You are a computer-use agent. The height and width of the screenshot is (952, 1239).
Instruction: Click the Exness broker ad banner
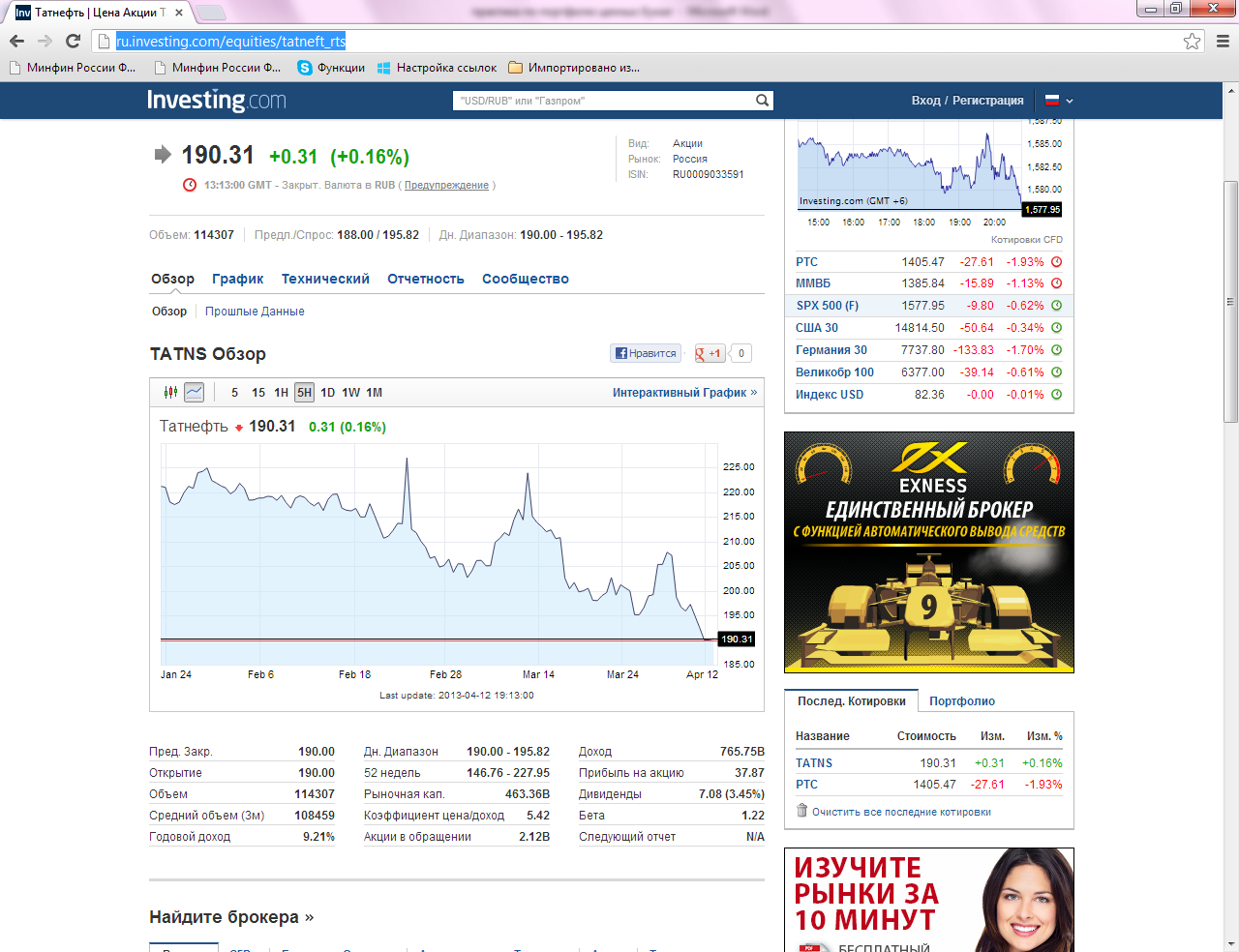point(929,552)
